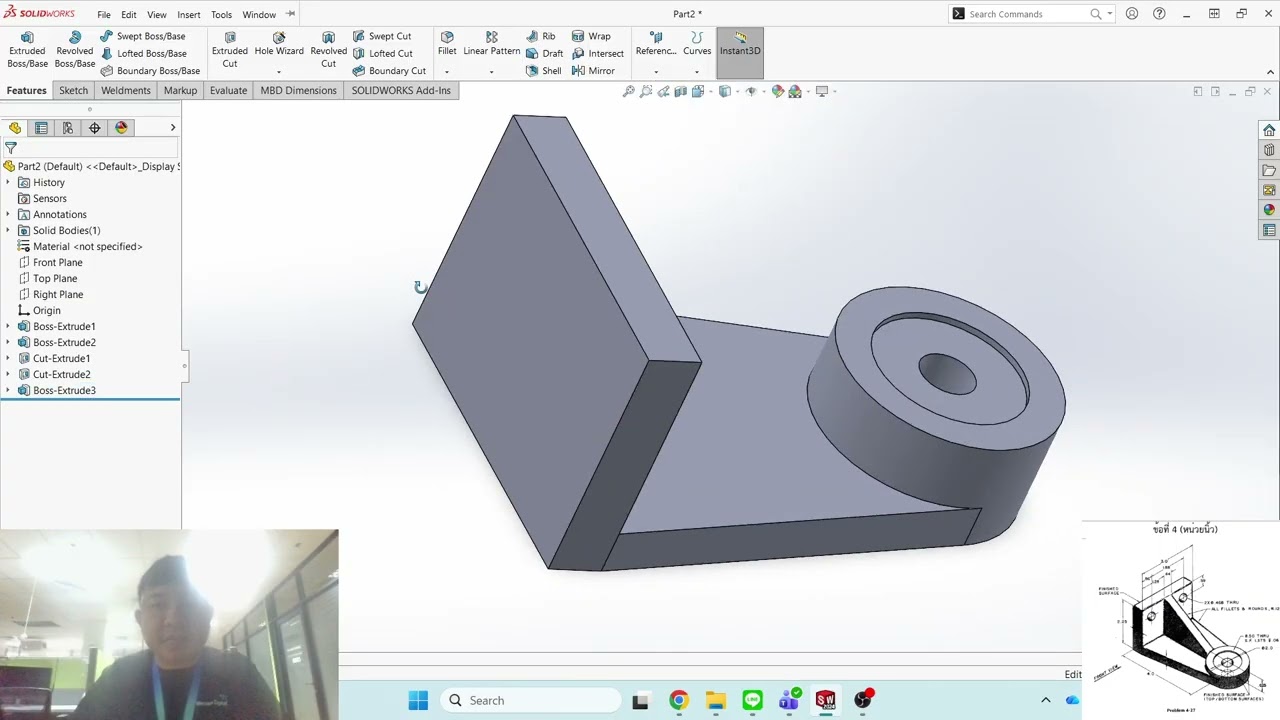The width and height of the screenshot is (1280, 720).
Task: Select Boss-Extrude3 in feature tree
Action: 64,390
